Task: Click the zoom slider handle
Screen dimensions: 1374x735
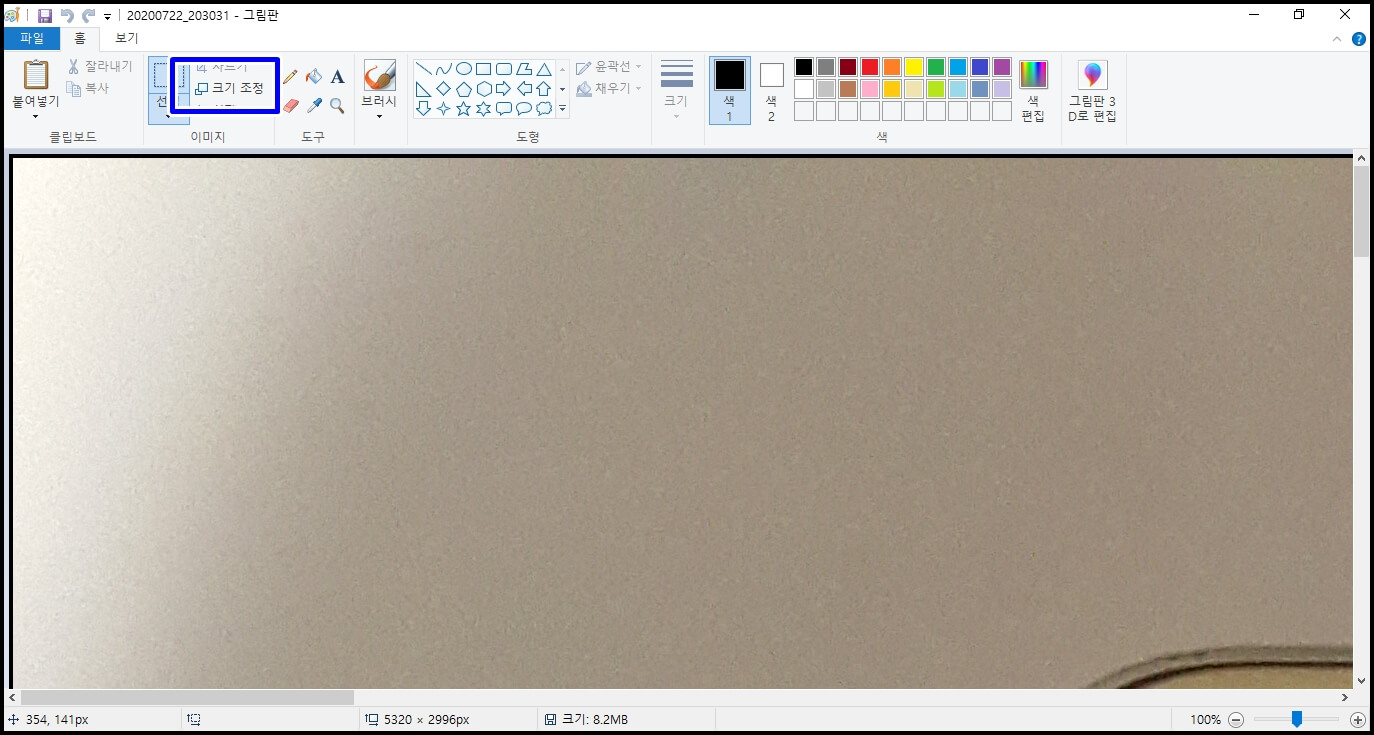Action: (1296, 719)
